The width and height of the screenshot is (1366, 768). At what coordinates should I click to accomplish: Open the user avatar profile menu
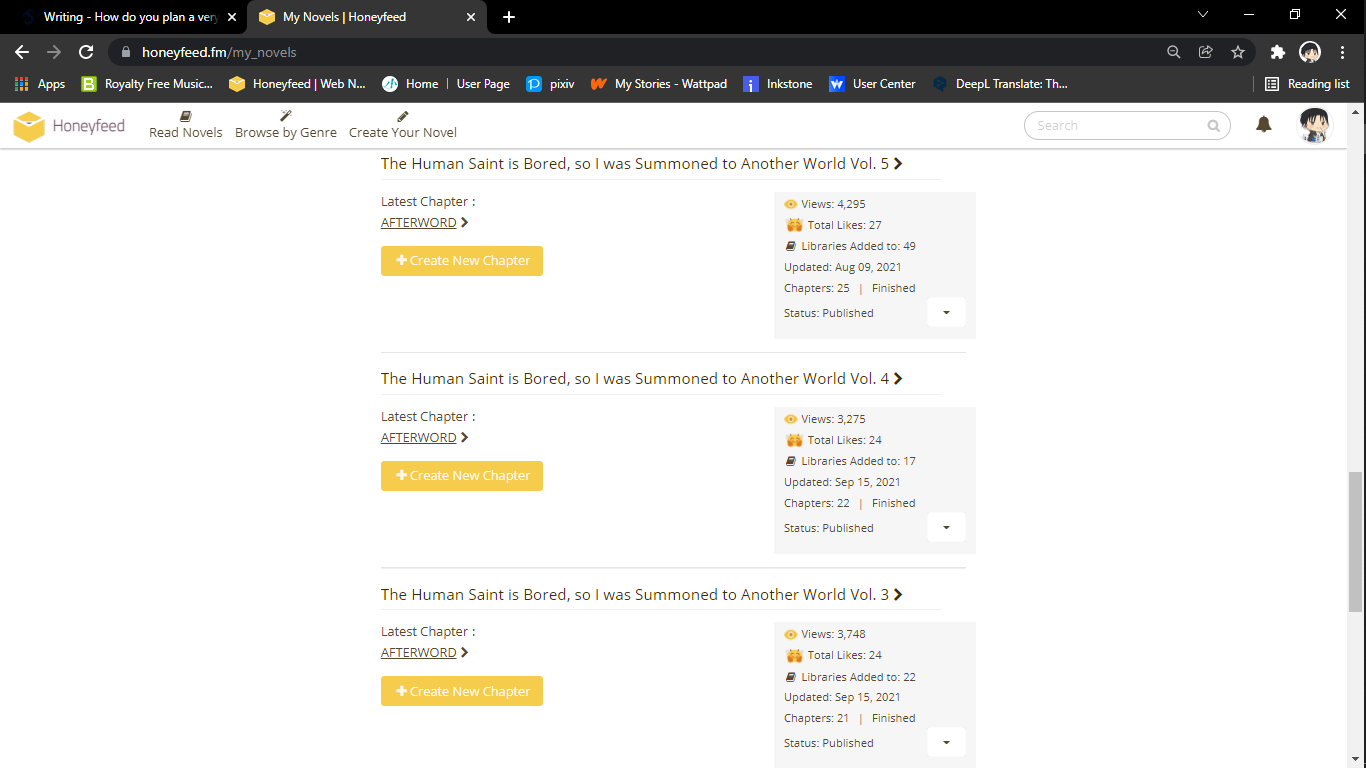(1314, 126)
